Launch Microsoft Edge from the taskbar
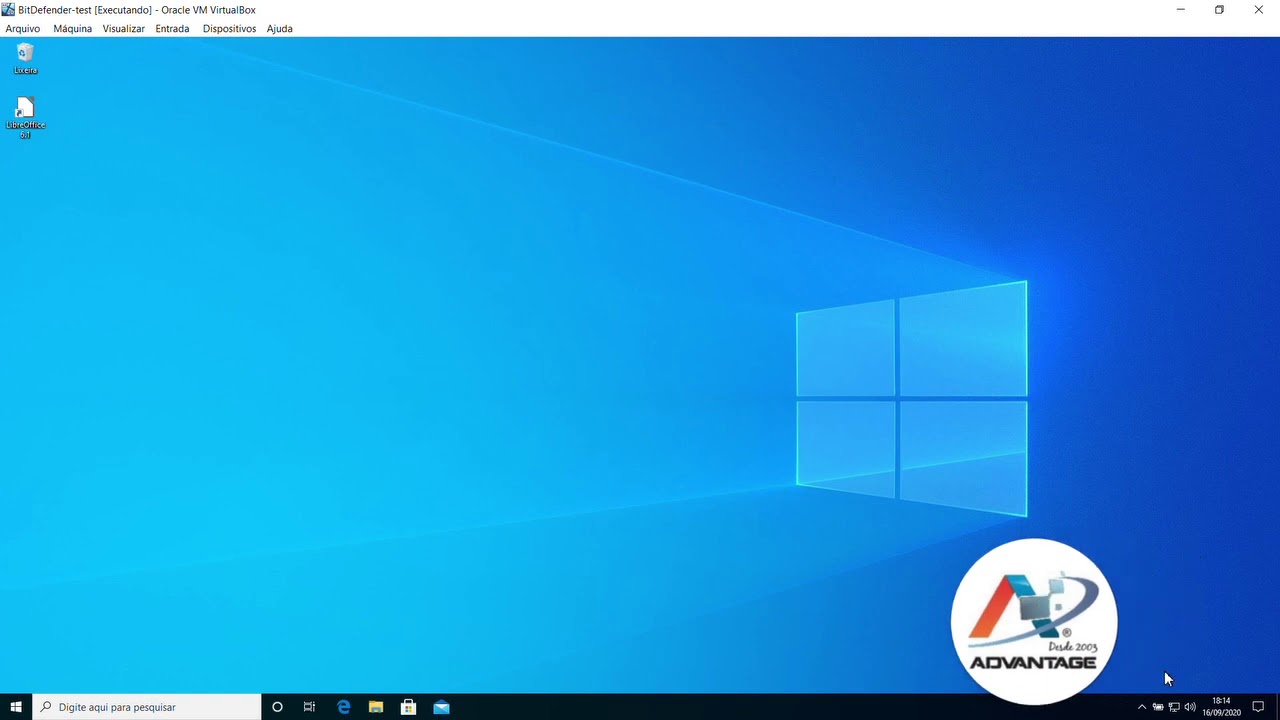This screenshot has height=720, width=1280. pos(343,707)
